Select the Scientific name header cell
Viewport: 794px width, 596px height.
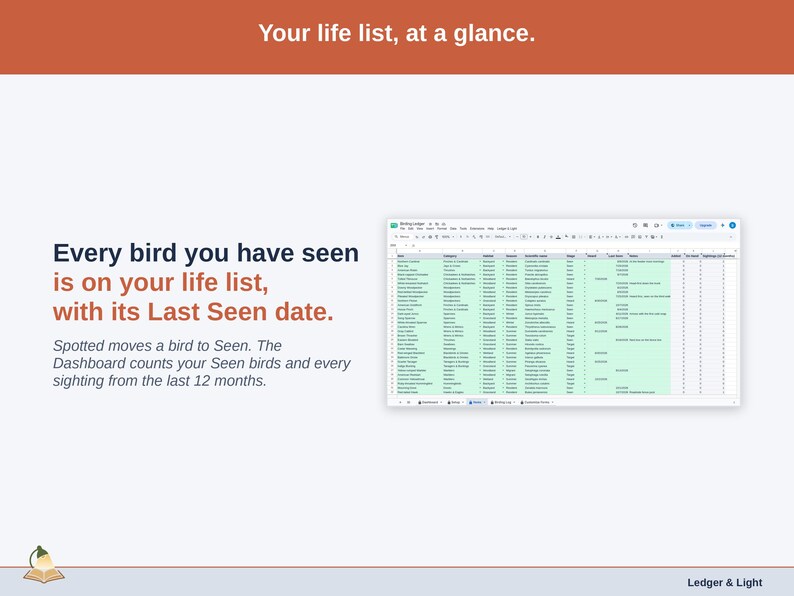coord(545,256)
